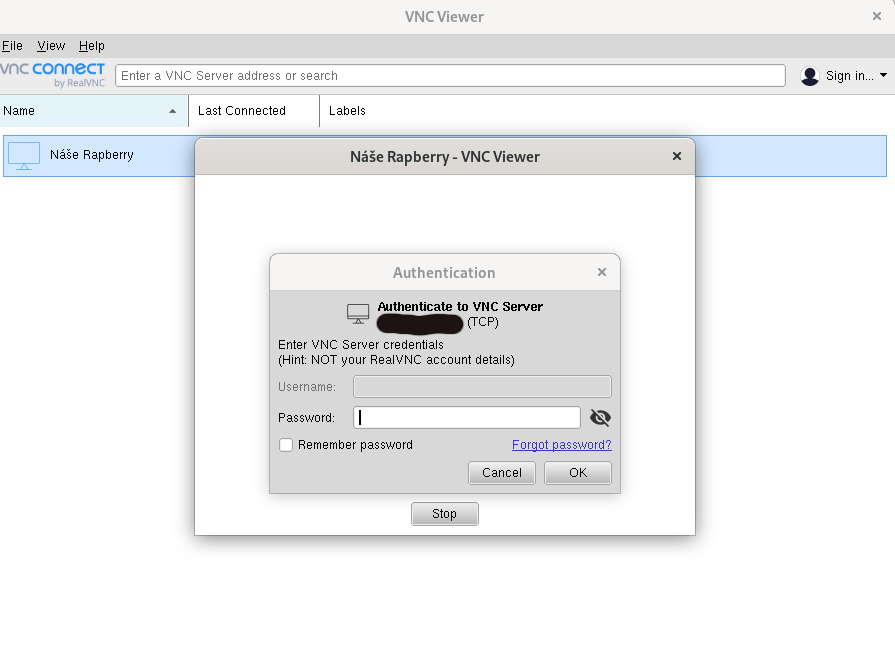Click the disabled Username field

pos(482,386)
